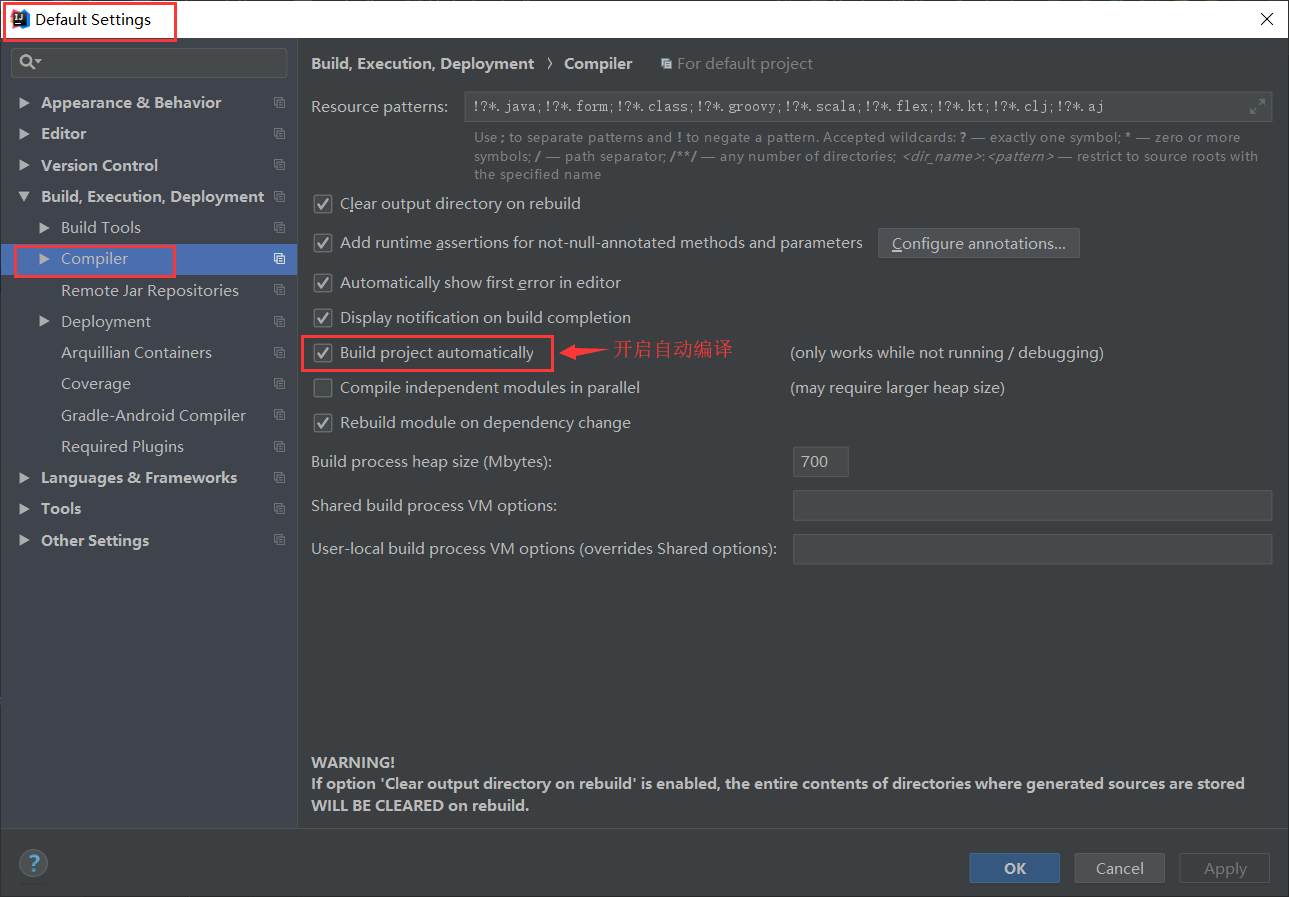This screenshot has height=897, width=1289.
Task: Click the Cancel button
Action: pyautogui.click(x=1119, y=868)
